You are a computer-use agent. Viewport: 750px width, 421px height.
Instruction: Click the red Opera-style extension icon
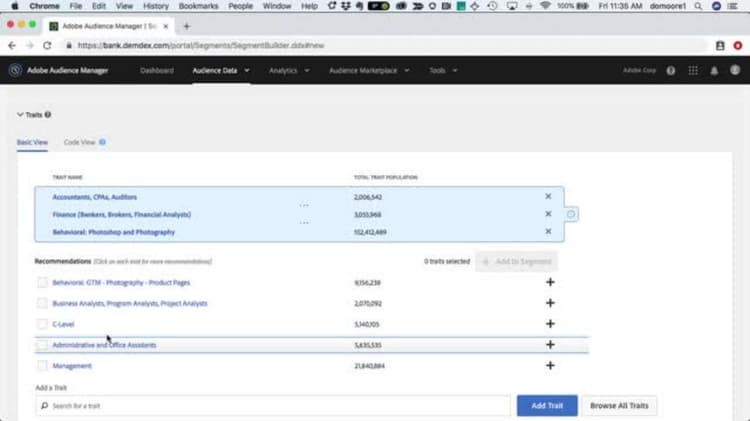738,45
